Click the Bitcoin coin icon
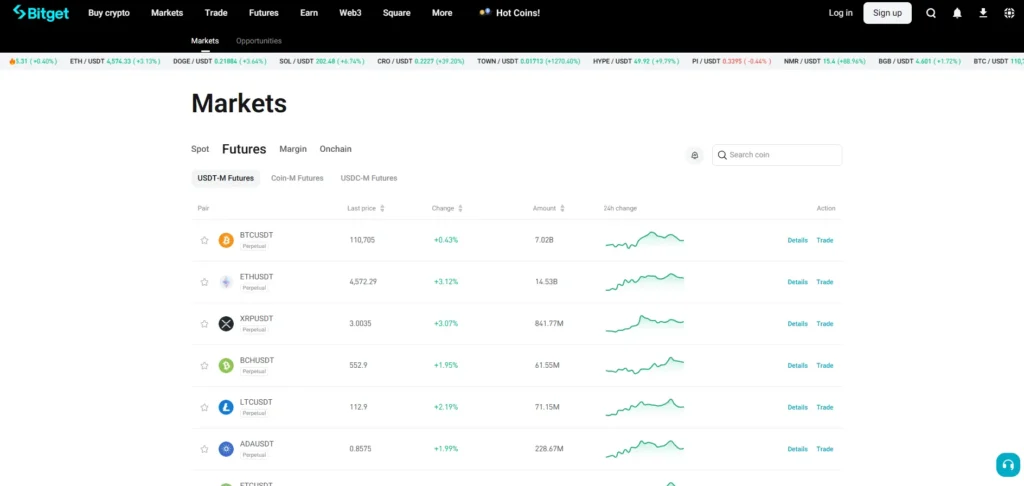Image resolution: width=1024 pixels, height=486 pixels. pyautogui.click(x=226, y=240)
